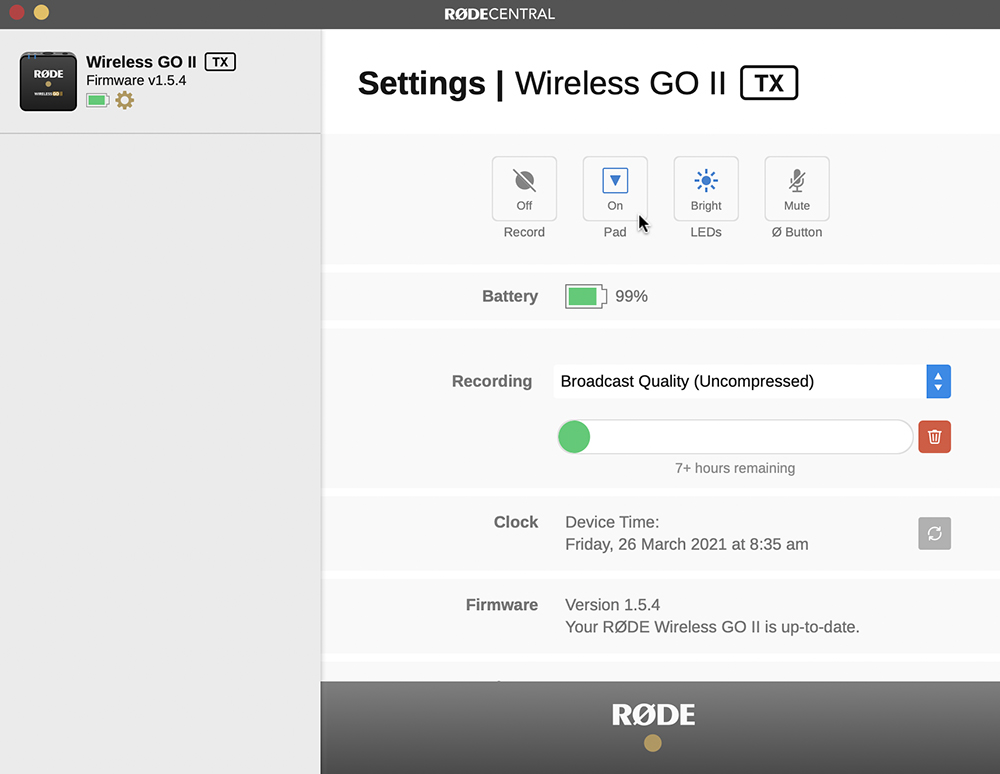Click the dropdown arrows beside Broadcast Quality
This screenshot has width=1000, height=774.
tap(938, 381)
